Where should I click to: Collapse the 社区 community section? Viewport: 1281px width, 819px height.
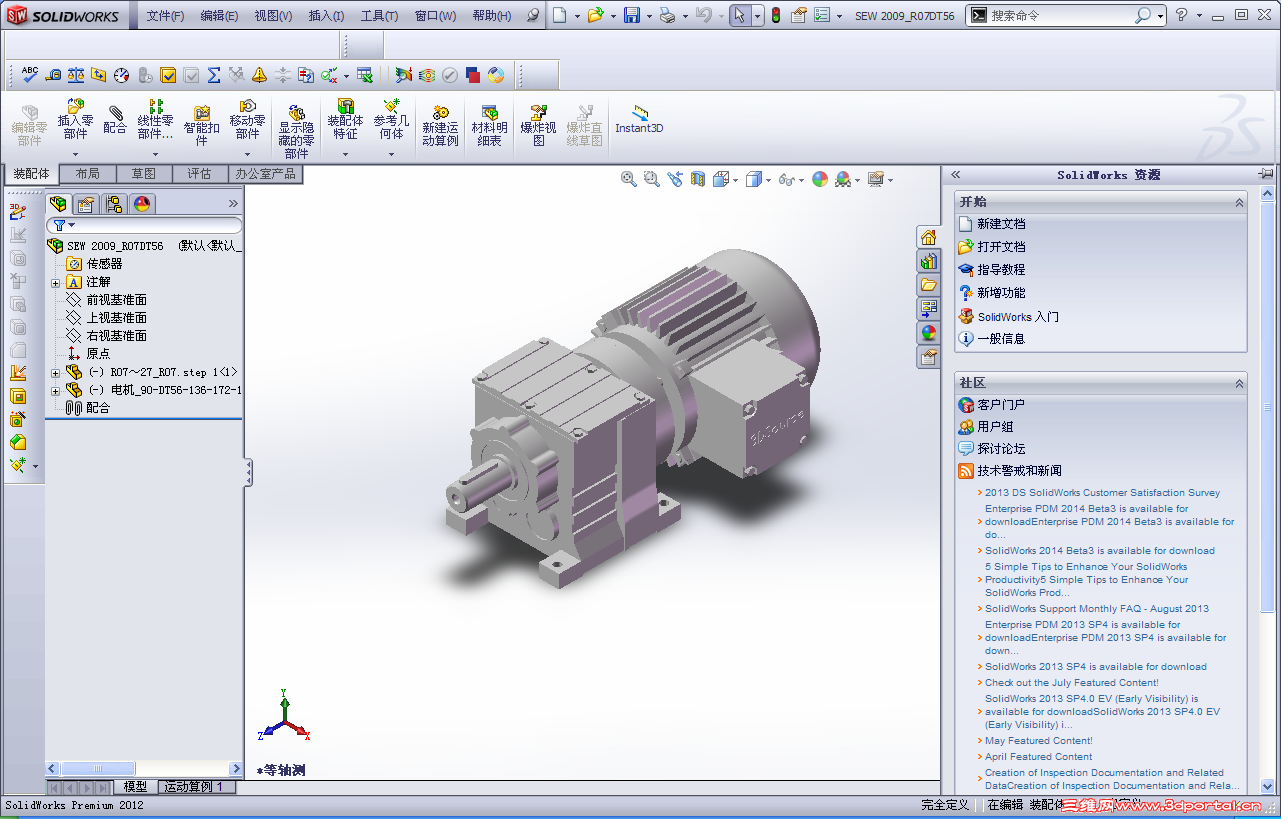tap(1239, 383)
